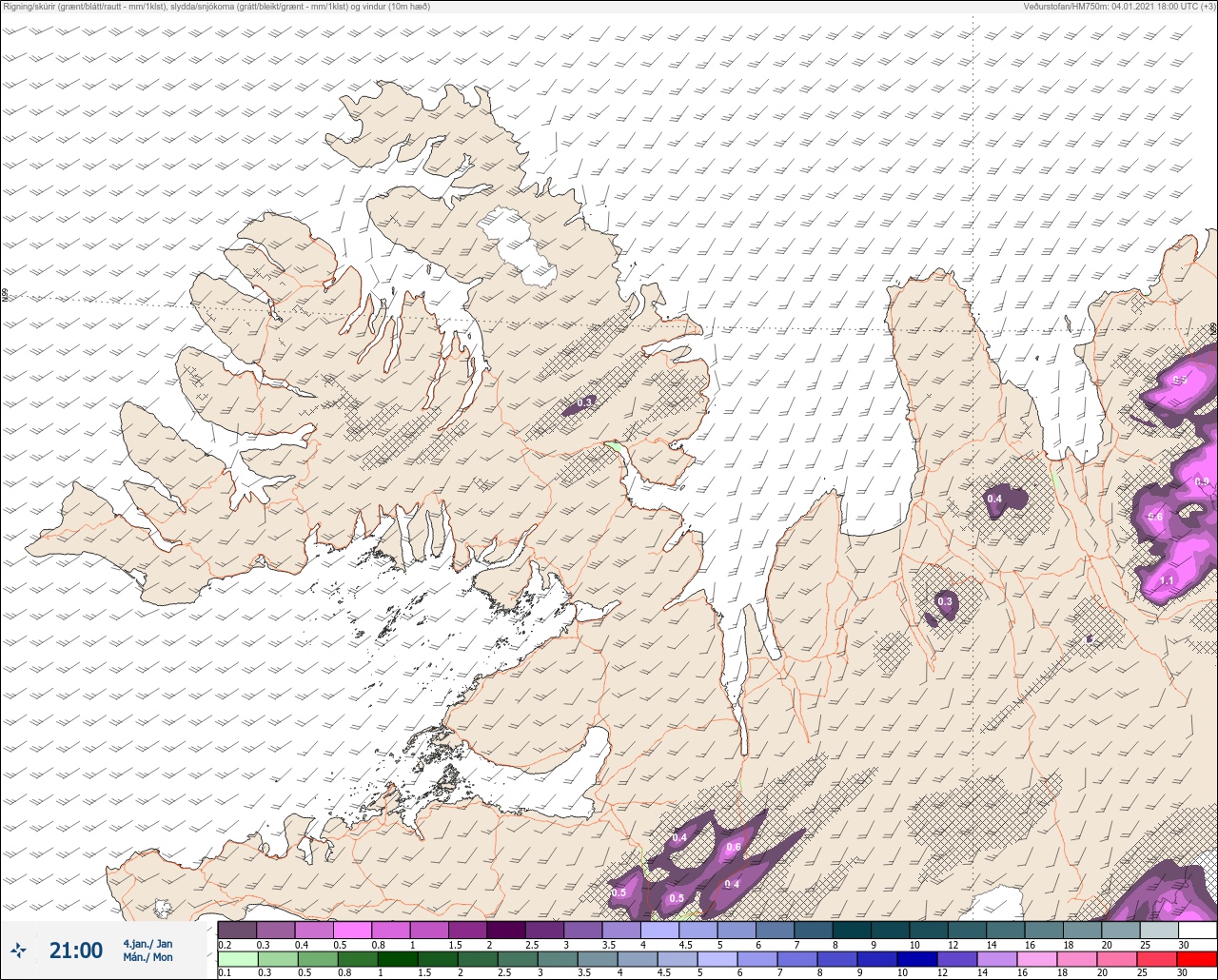1218x980 pixels.
Task: Select the white swatch ending the upper legend row
Action: click(x=1197, y=930)
